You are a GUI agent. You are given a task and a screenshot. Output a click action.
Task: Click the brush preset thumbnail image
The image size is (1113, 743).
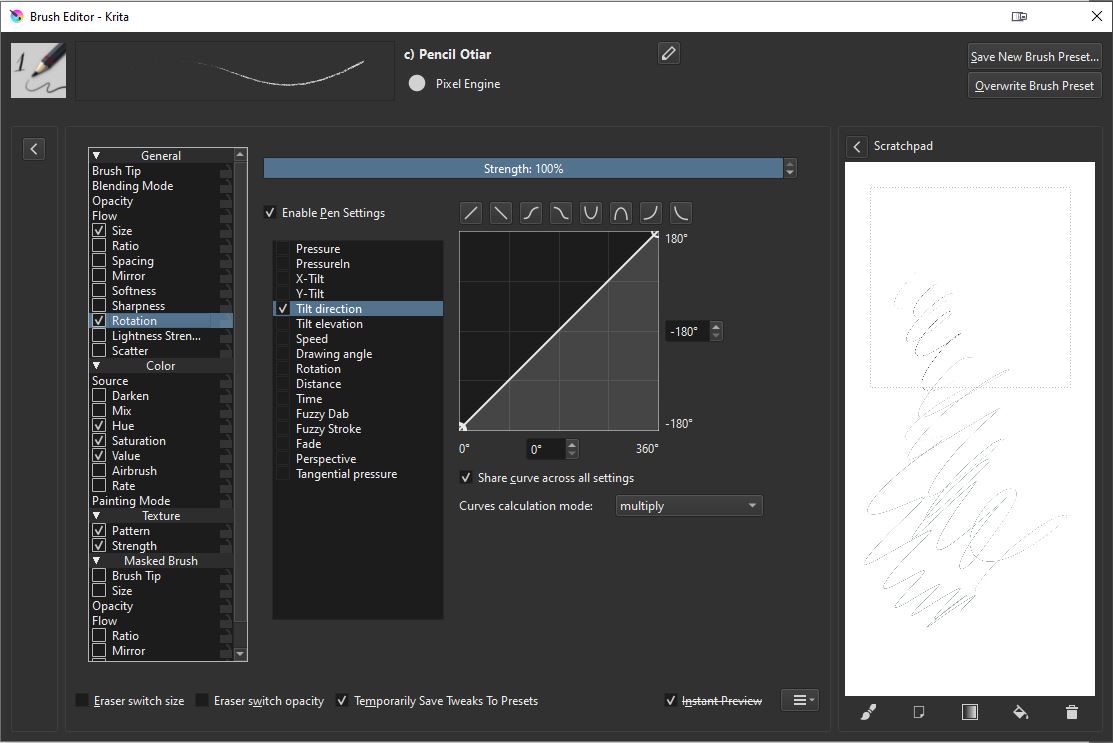(38, 70)
